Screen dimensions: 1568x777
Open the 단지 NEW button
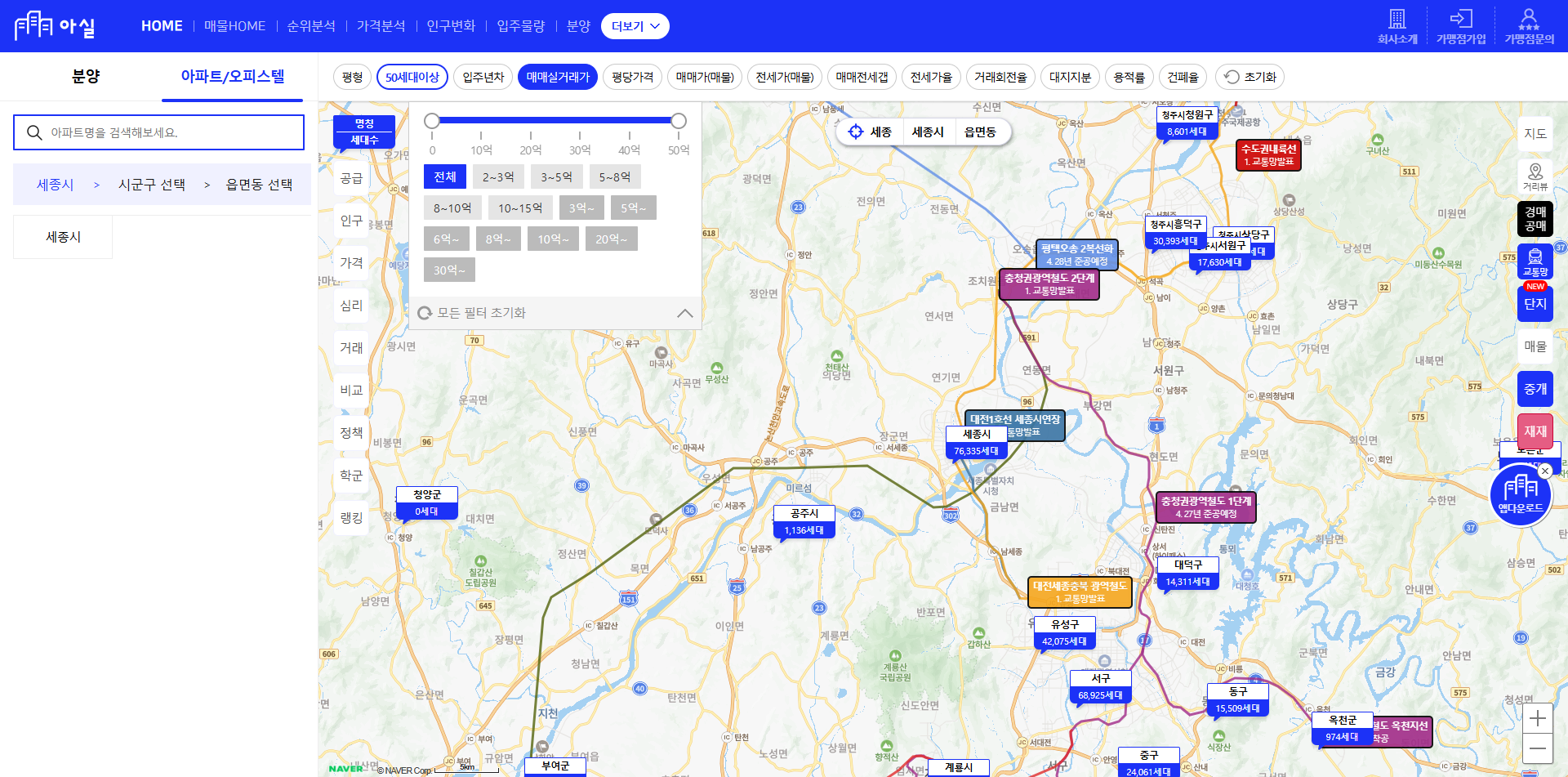1535,303
